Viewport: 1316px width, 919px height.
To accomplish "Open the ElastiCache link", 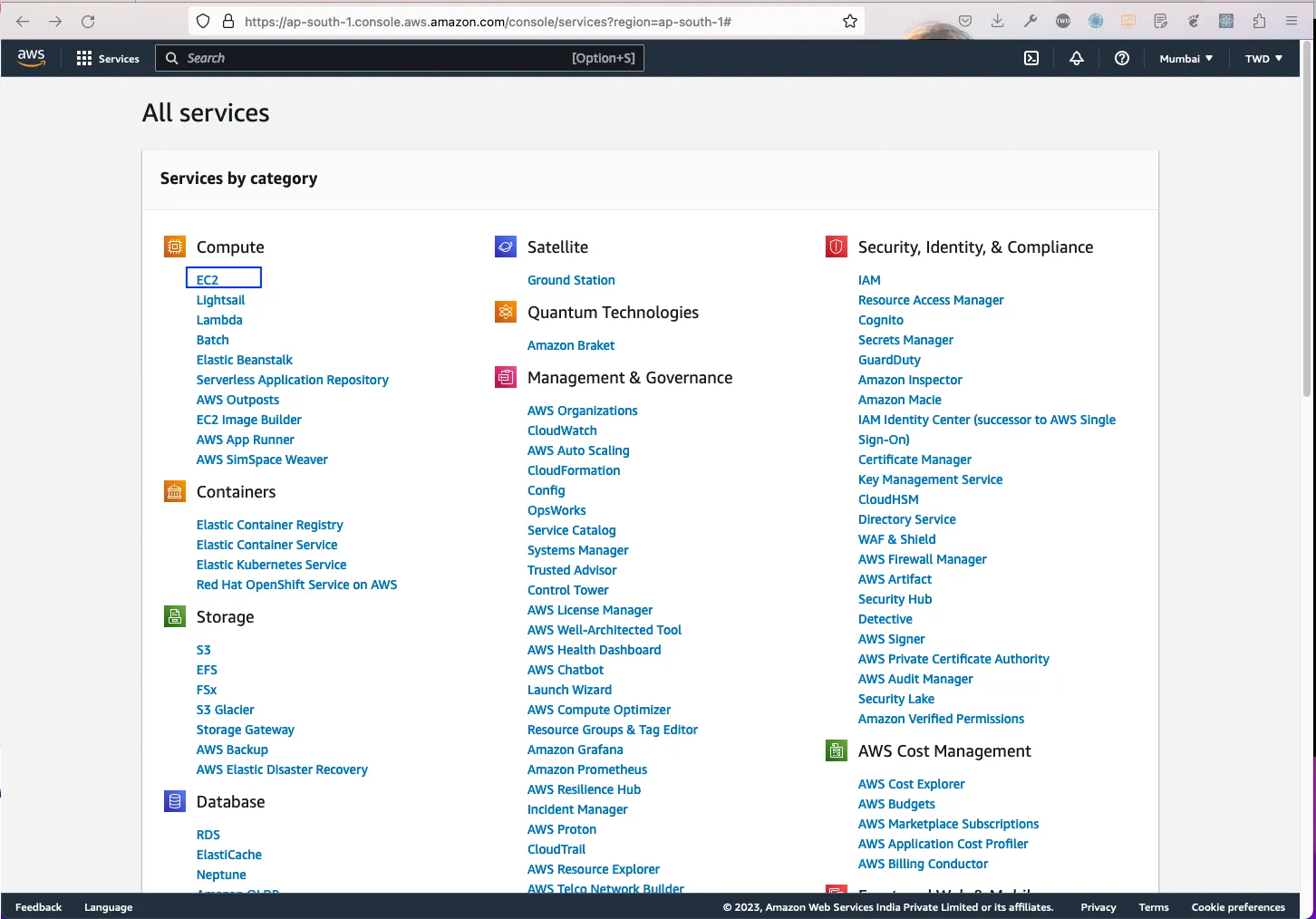I will click(x=229, y=855).
